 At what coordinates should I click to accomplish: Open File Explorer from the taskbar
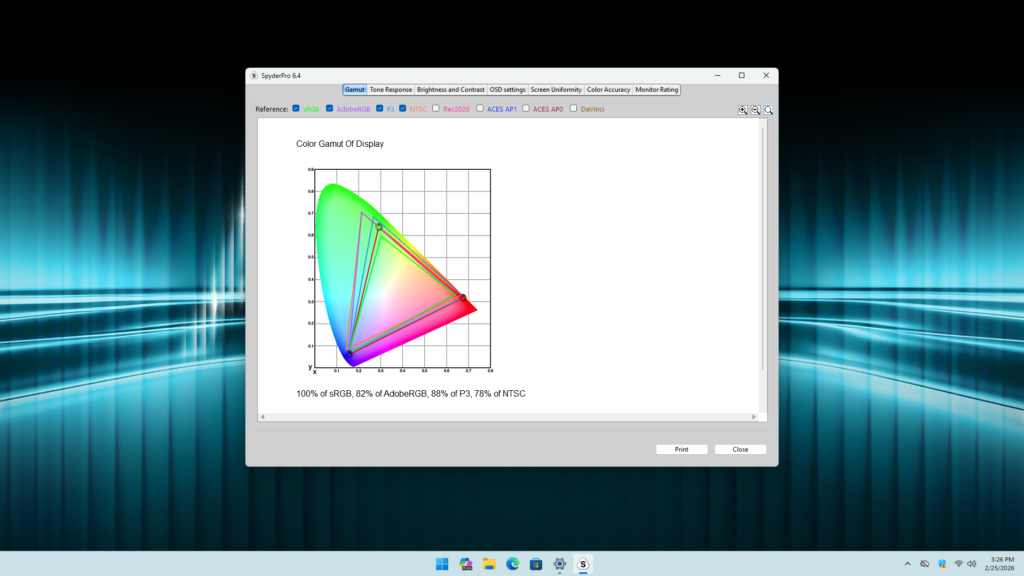489,564
